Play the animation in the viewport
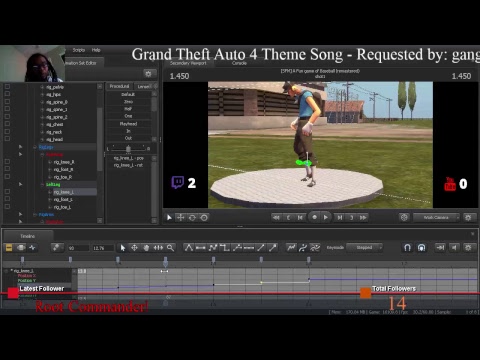The width and height of the screenshot is (480, 360). point(326,217)
